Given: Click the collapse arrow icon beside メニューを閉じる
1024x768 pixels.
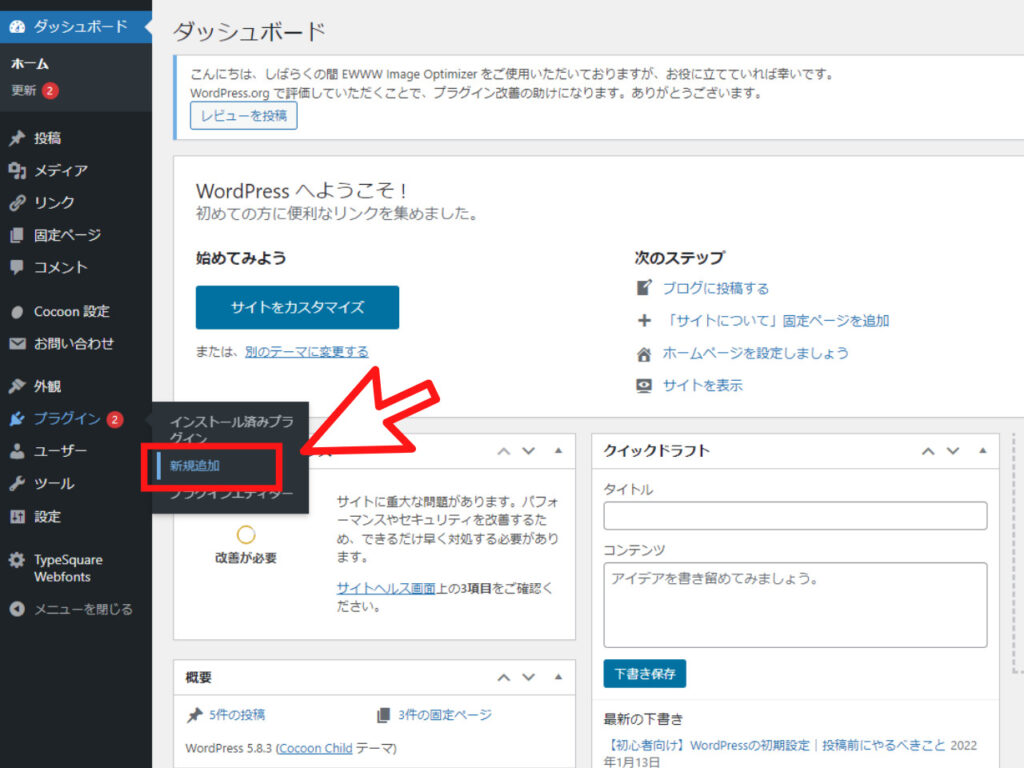Looking at the screenshot, I should click(x=17, y=609).
